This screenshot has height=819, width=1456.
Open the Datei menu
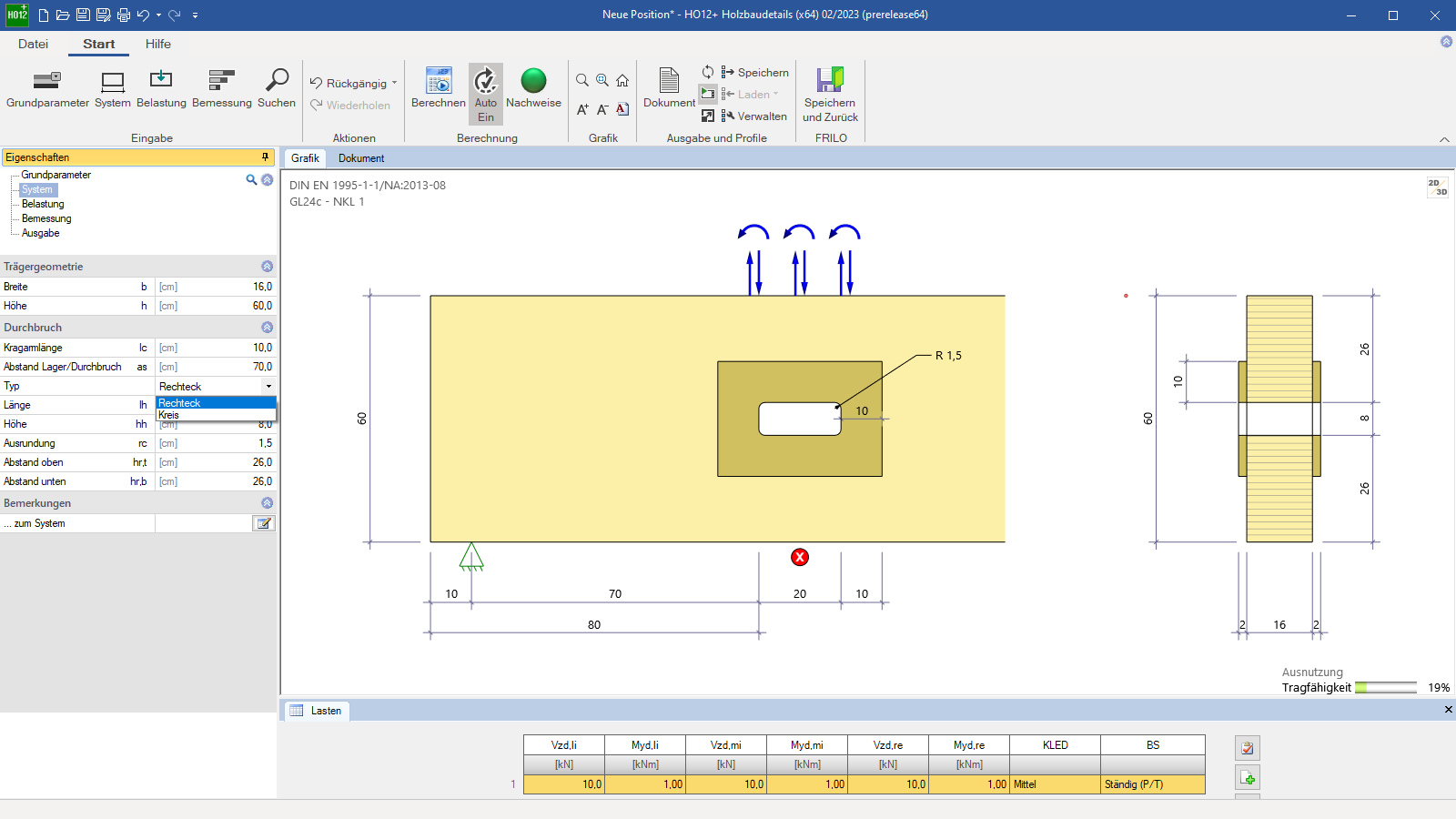(33, 44)
